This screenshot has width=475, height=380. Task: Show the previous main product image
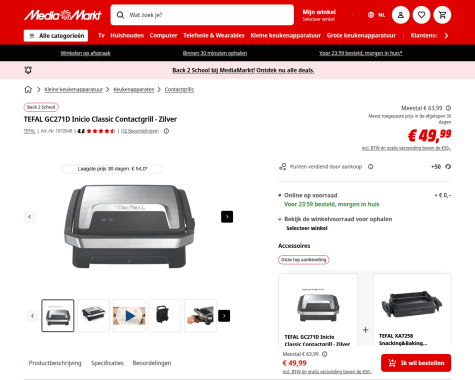[29, 217]
